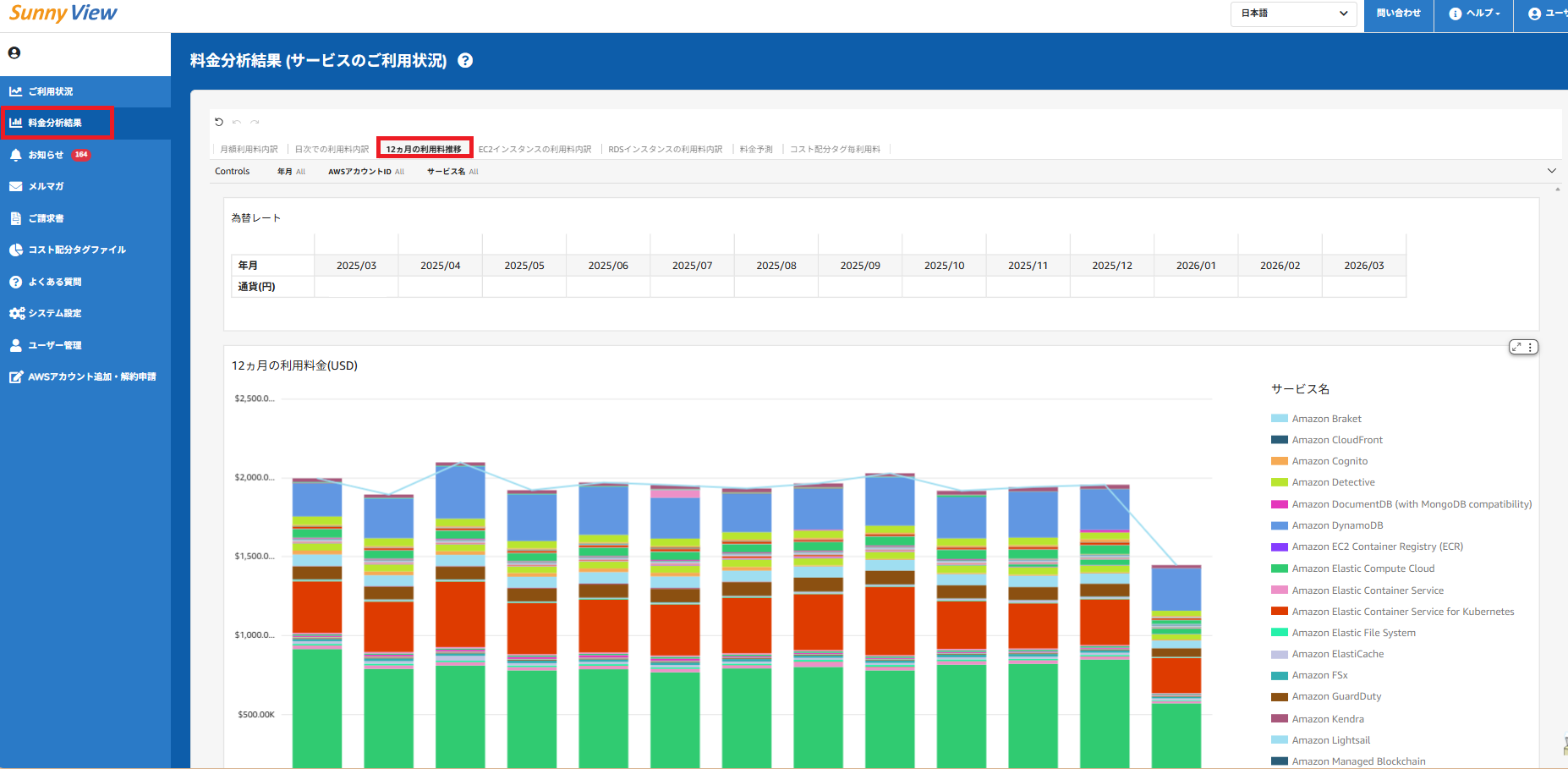Open コスト配分タグファイル in the sidebar
1568x769 pixels.
[76, 250]
